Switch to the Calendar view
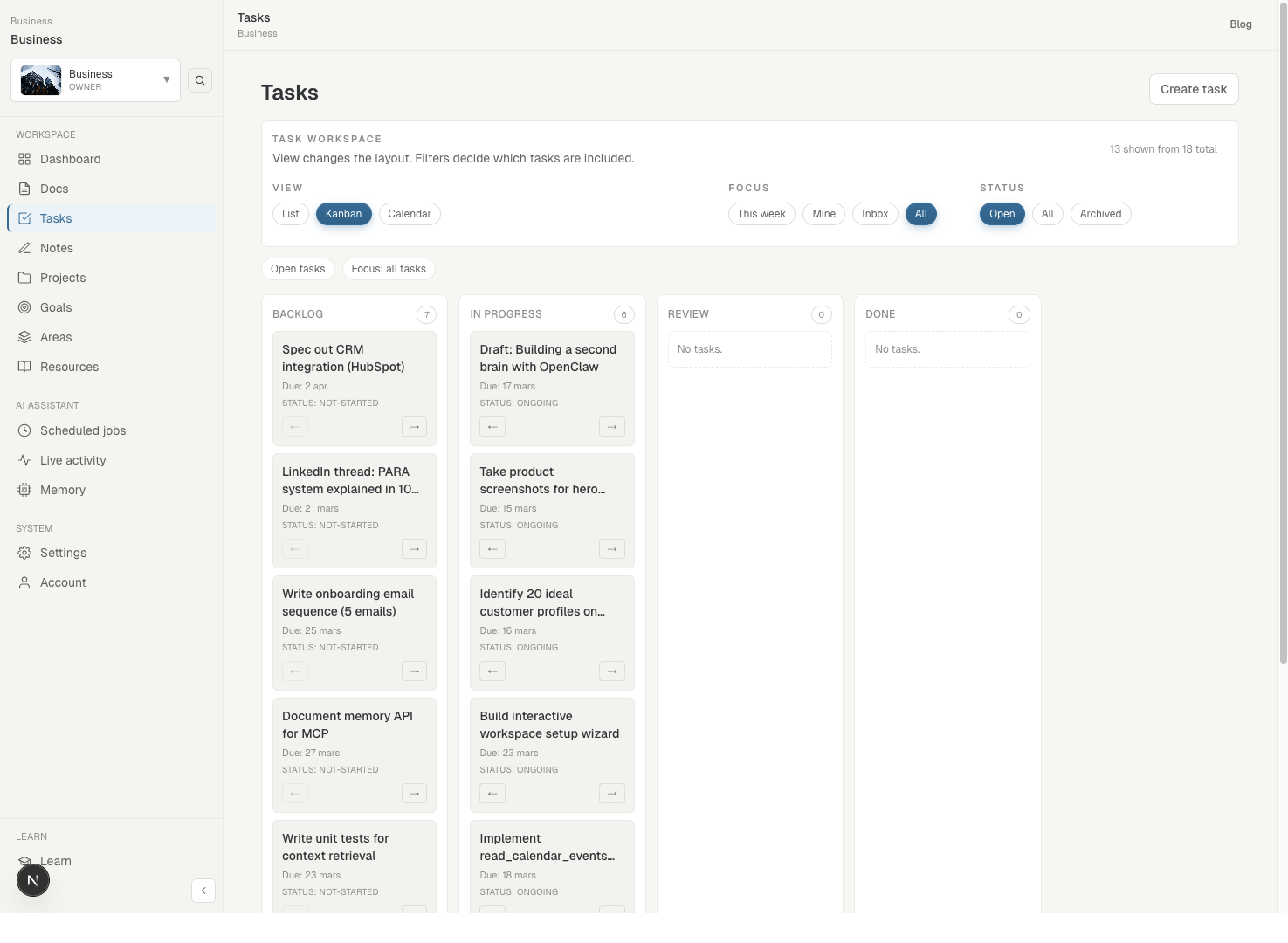Image resolution: width=1288 pixels, height=943 pixels. [410, 214]
